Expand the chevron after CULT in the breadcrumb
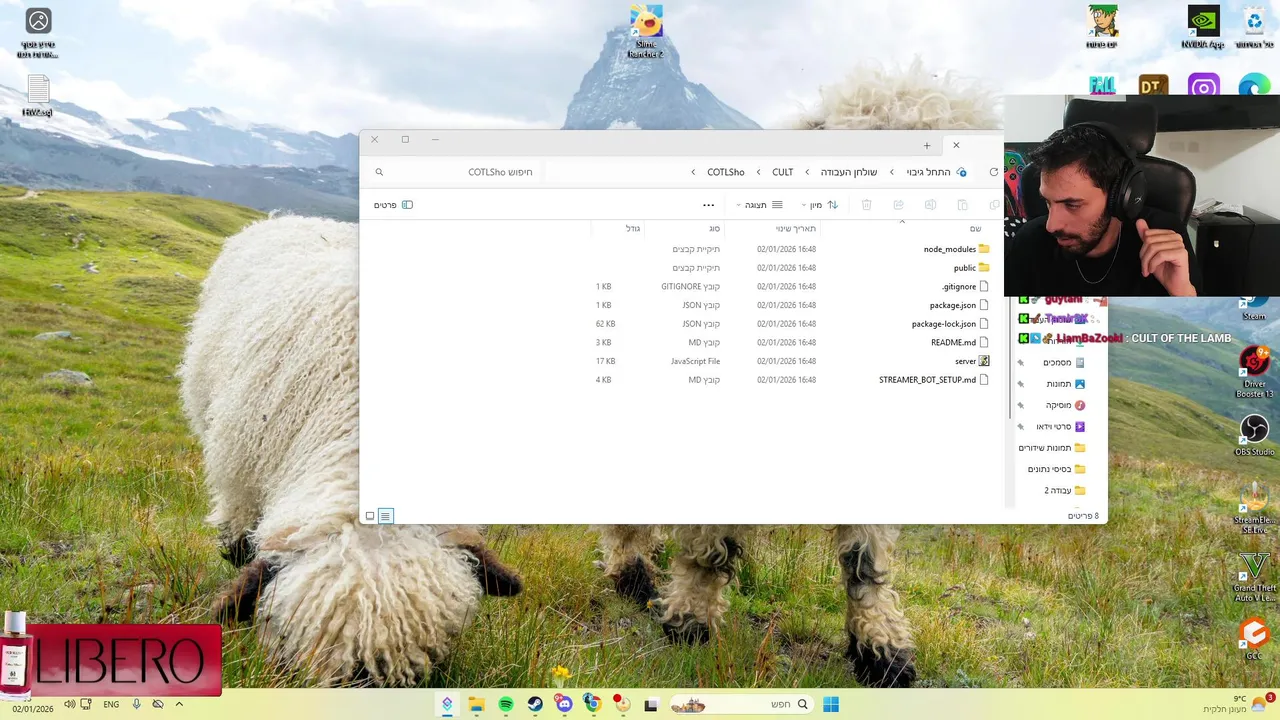The height and width of the screenshot is (720, 1280). coord(759,172)
